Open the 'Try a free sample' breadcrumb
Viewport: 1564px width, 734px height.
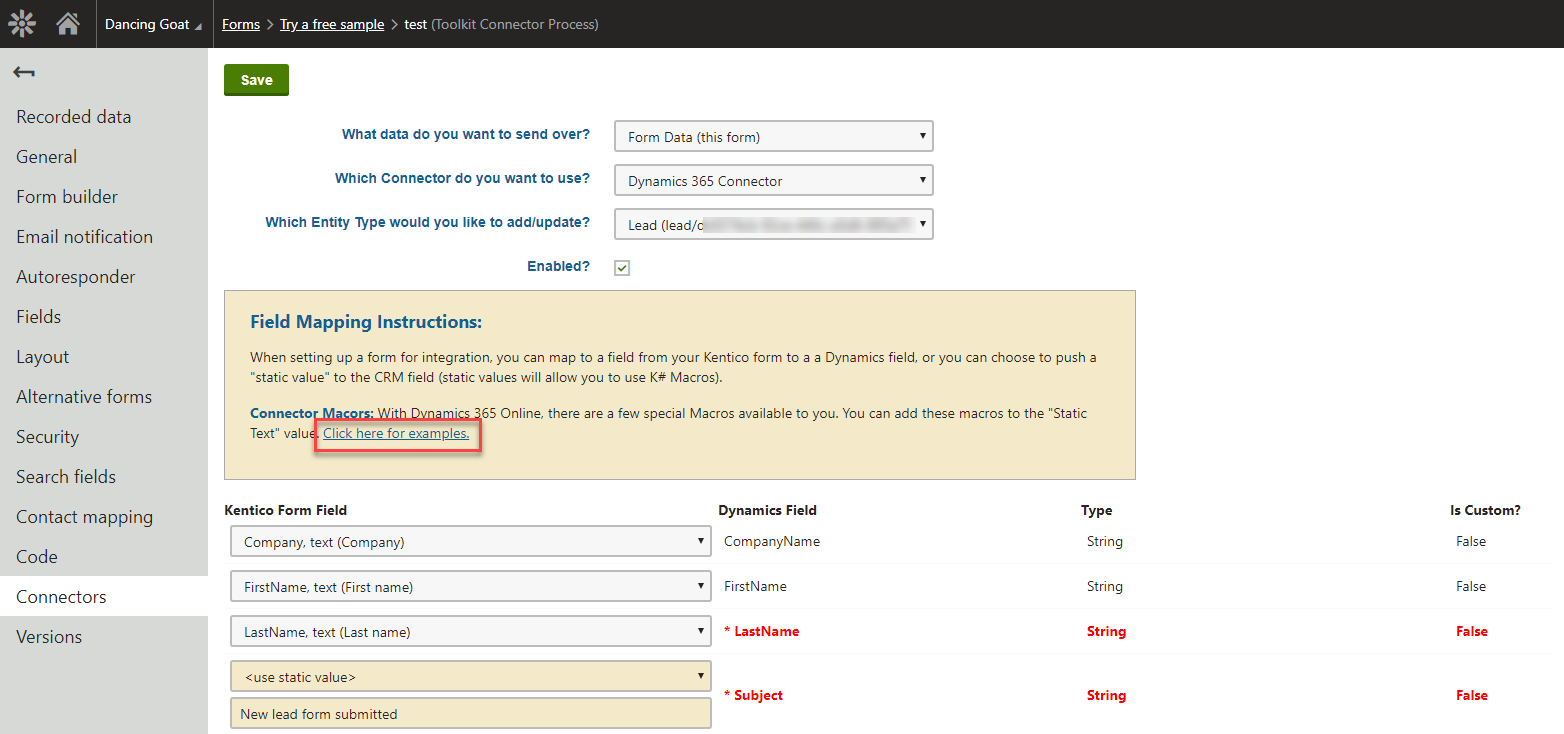(331, 24)
